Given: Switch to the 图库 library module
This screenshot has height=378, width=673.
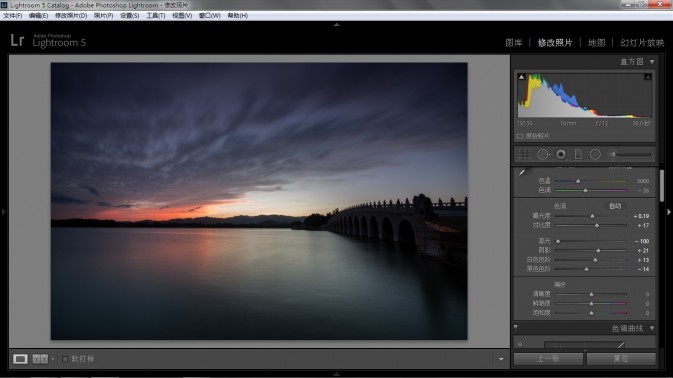Looking at the screenshot, I should 514,42.
